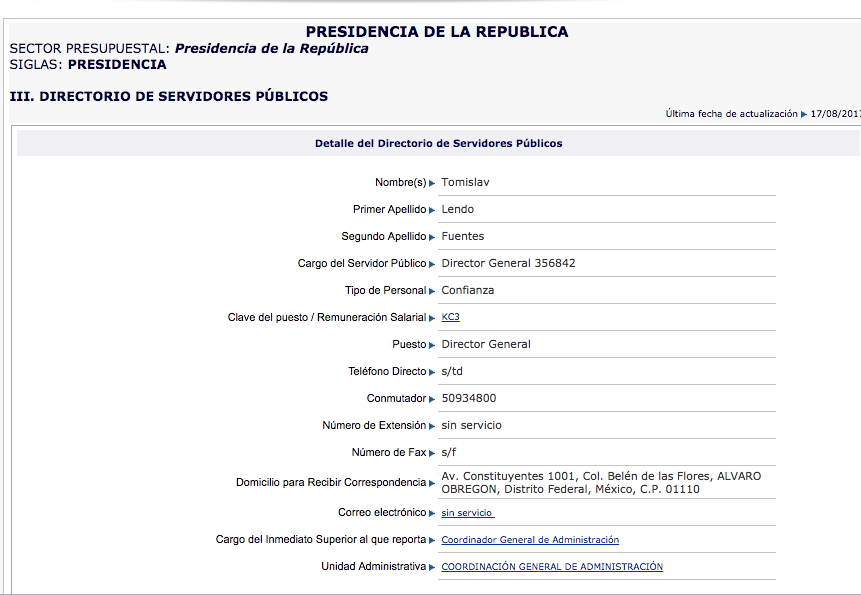Open the COORDINACIÓN GENERAL DE ADMINISTRACIÓN unit link
The height and width of the screenshot is (595, 861).
552,567
